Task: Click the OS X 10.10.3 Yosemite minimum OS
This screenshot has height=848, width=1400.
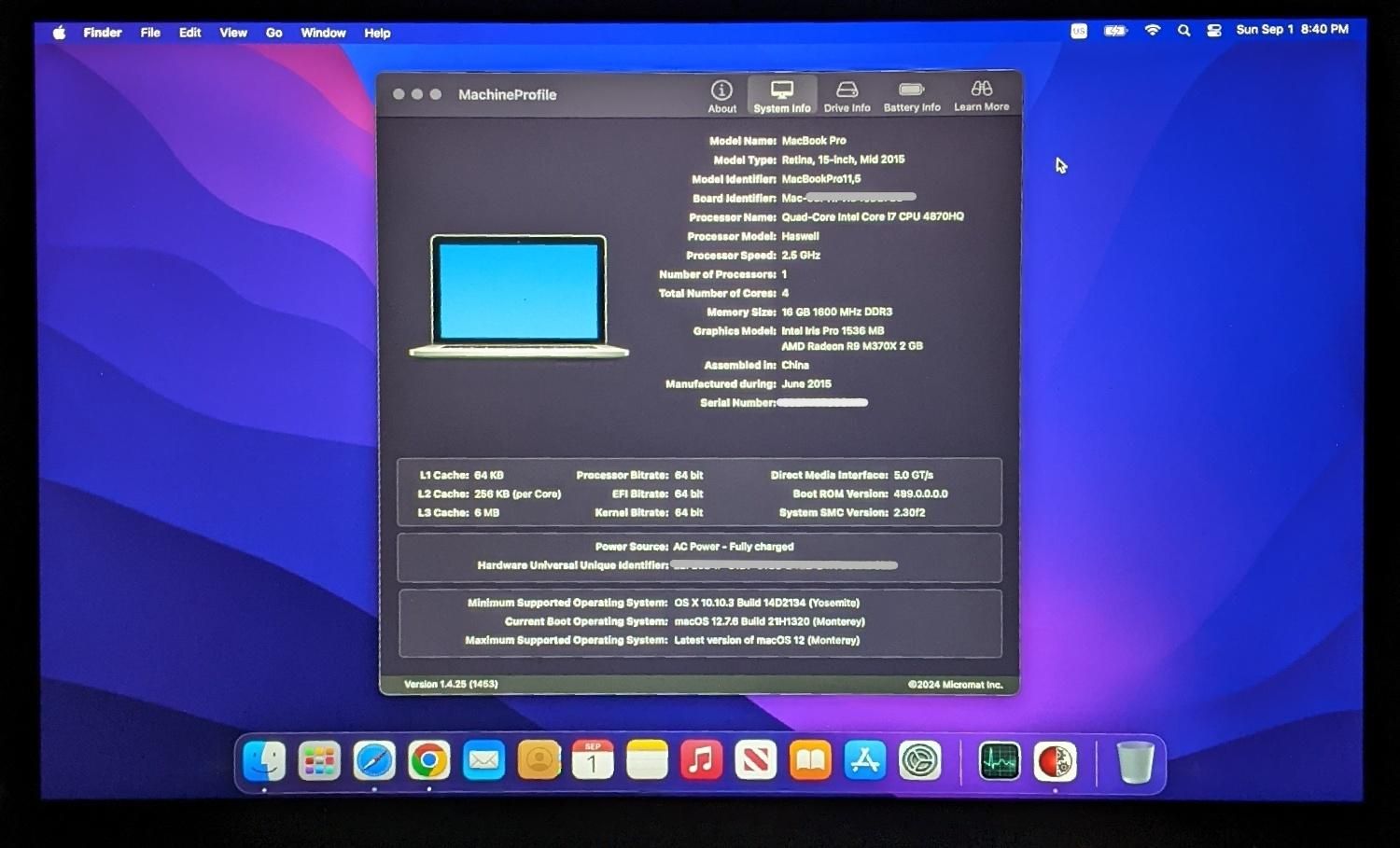Action: 767,603
